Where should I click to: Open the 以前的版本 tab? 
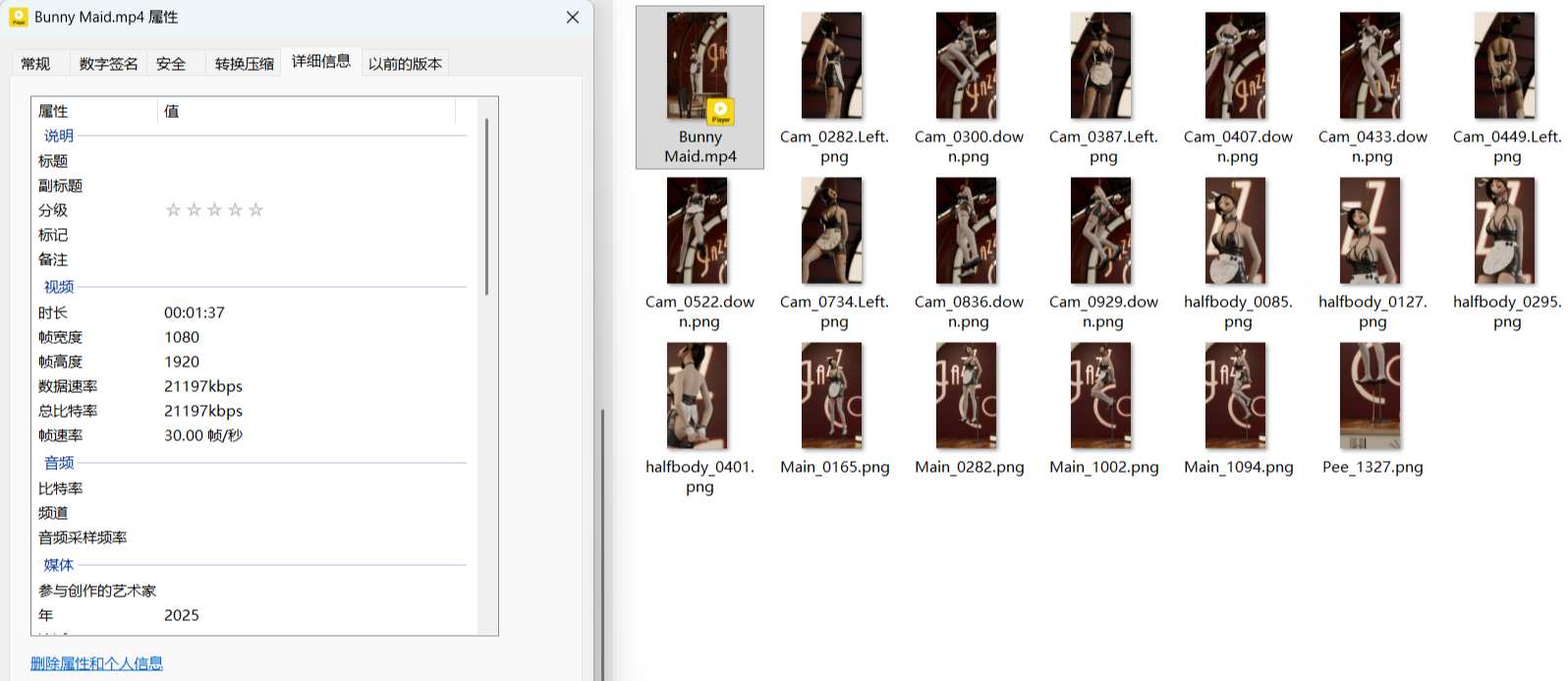click(x=405, y=64)
